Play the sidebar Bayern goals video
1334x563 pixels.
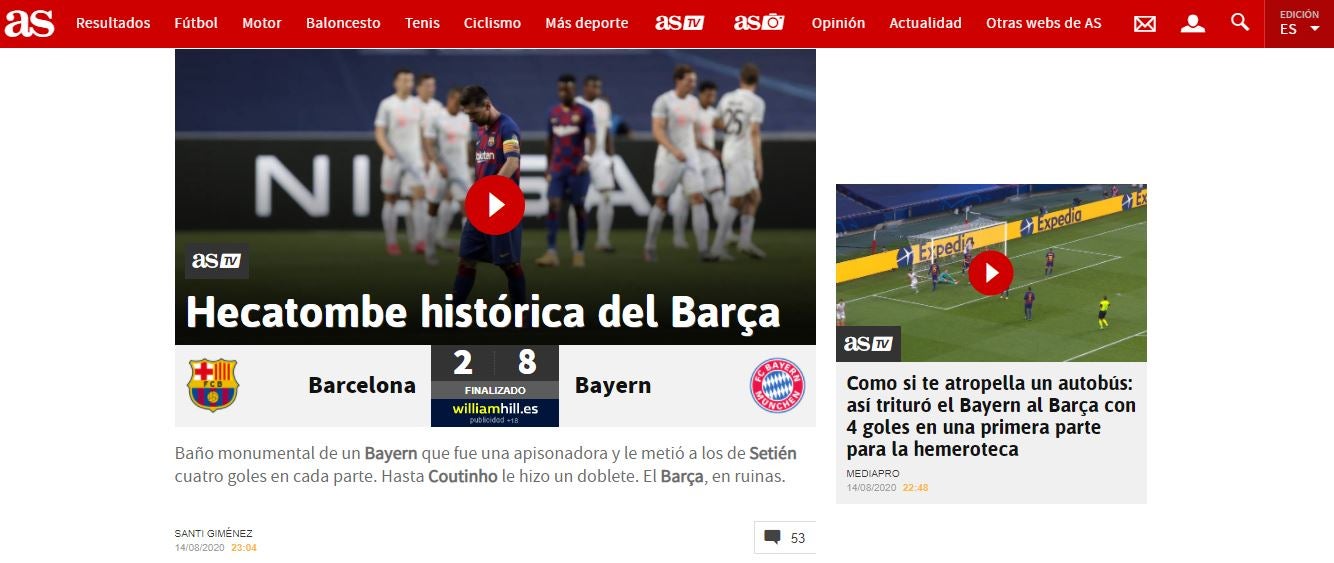(x=990, y=272)
